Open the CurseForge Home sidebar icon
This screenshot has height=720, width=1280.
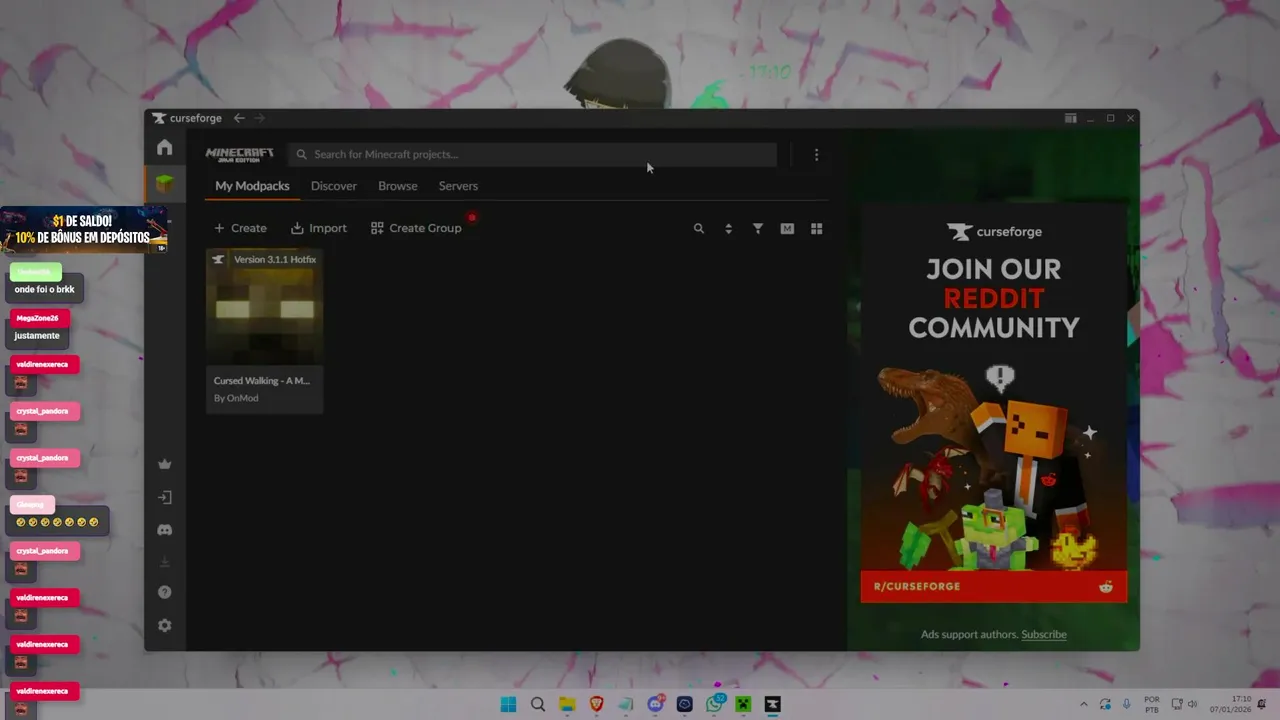[x=165, y=148]
